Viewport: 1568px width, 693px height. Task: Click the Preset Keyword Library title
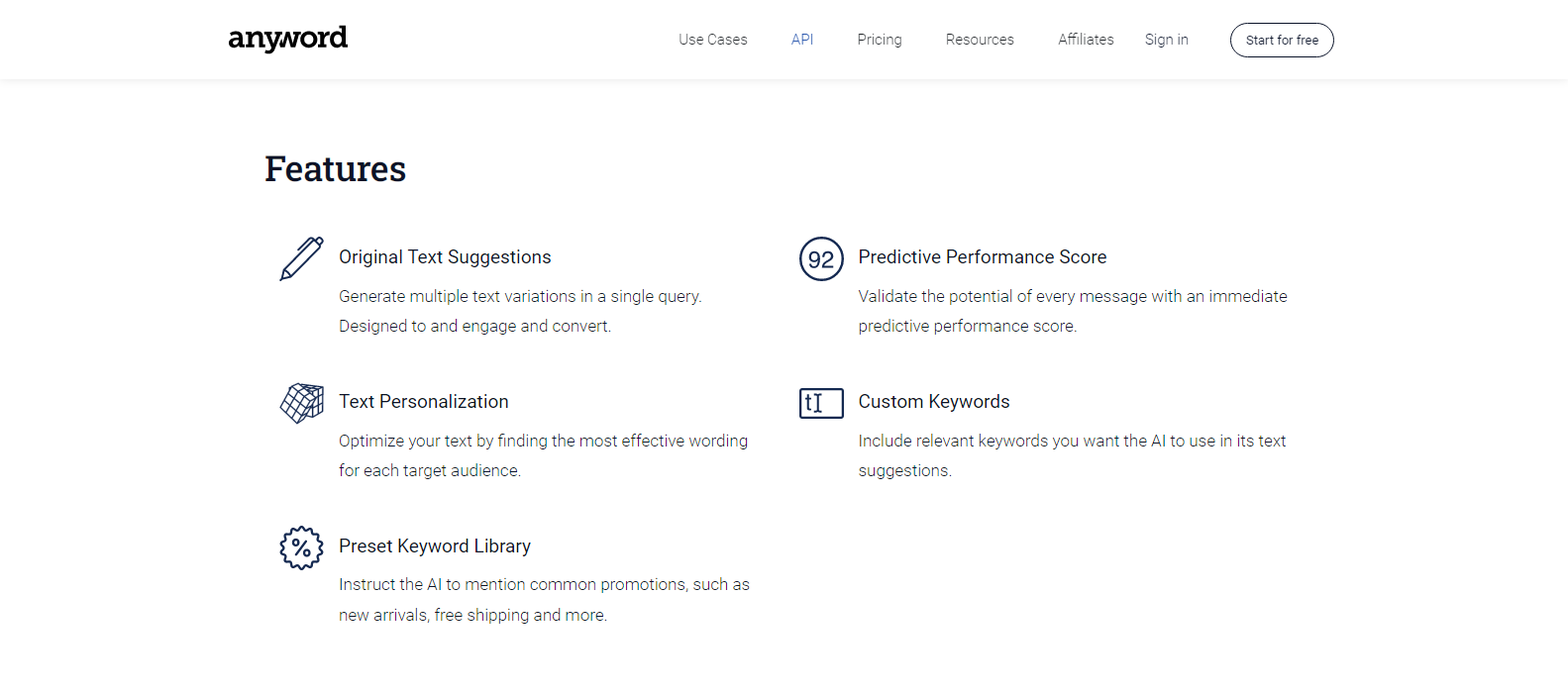434,545
